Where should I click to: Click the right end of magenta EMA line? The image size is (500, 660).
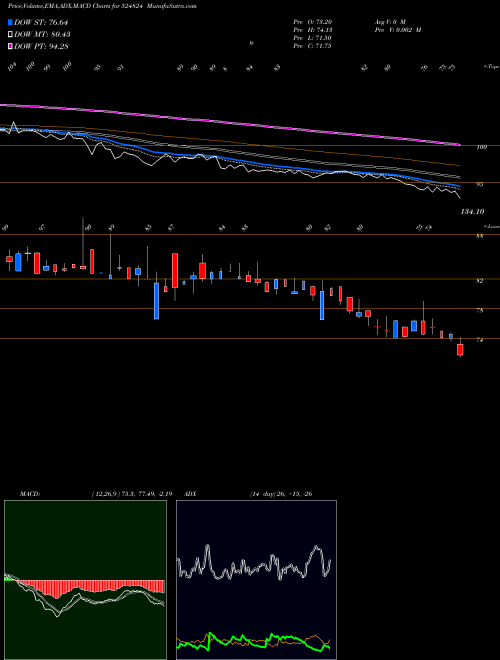(458, 145)
